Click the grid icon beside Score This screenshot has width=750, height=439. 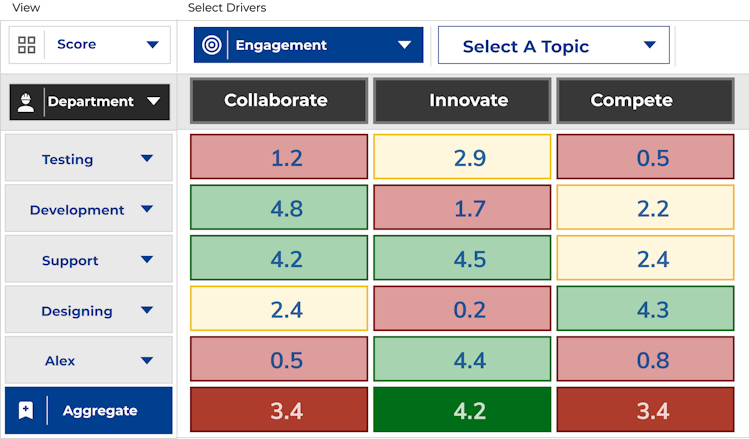[x=27, y=45]
